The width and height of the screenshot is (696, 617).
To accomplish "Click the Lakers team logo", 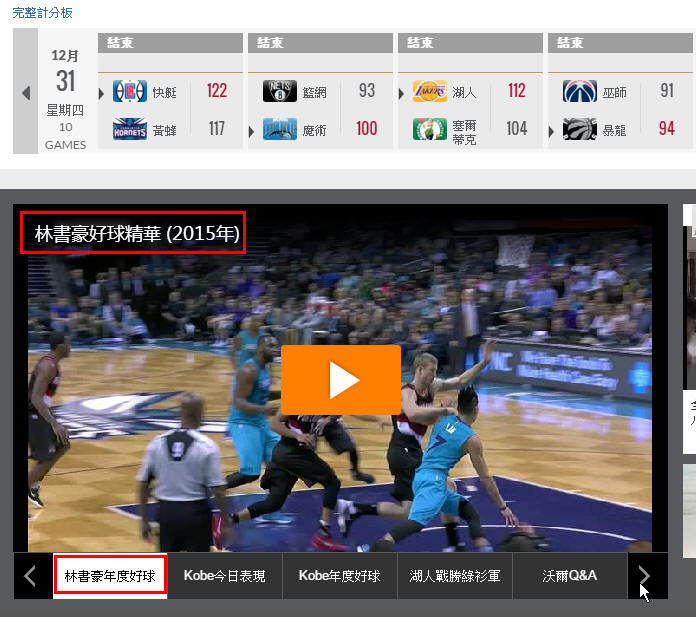I will pyautogui.click(x=430, y=91).
